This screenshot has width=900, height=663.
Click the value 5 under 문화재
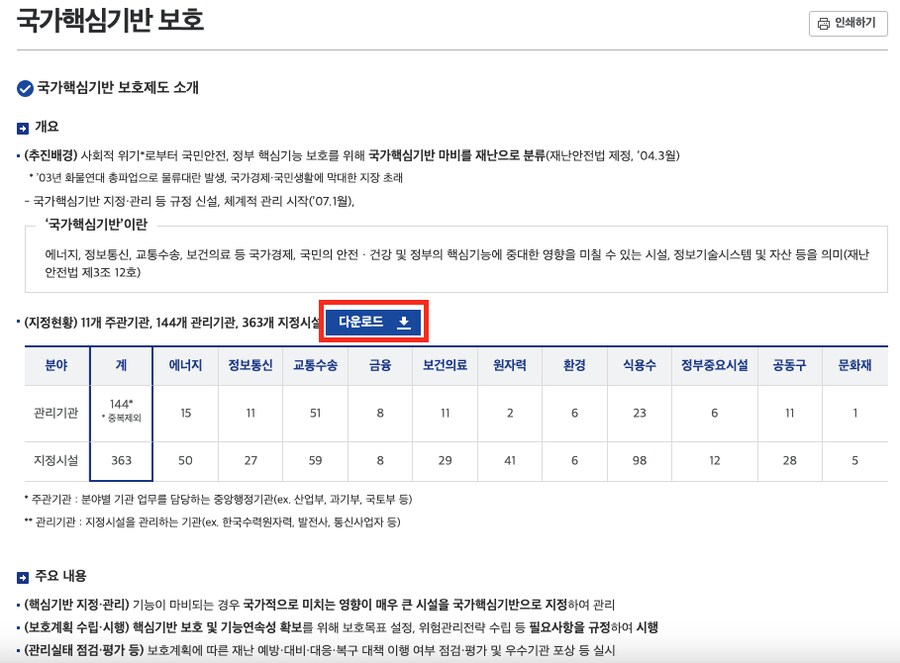[855, 461]
